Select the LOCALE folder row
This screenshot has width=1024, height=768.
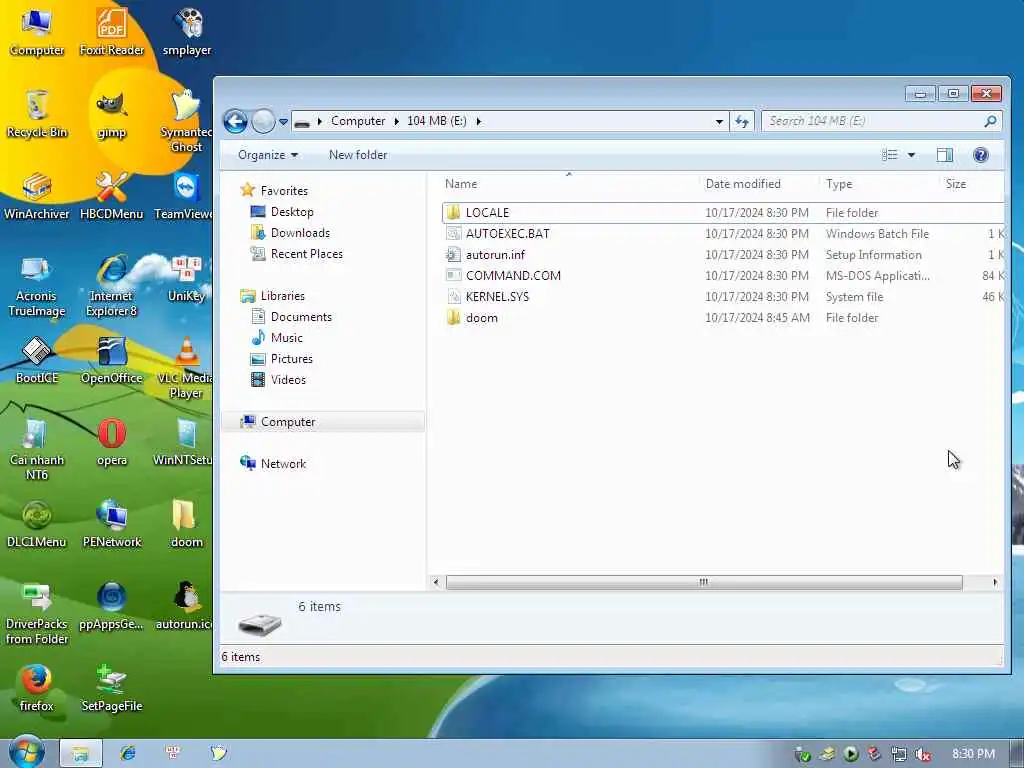(723, 213)
